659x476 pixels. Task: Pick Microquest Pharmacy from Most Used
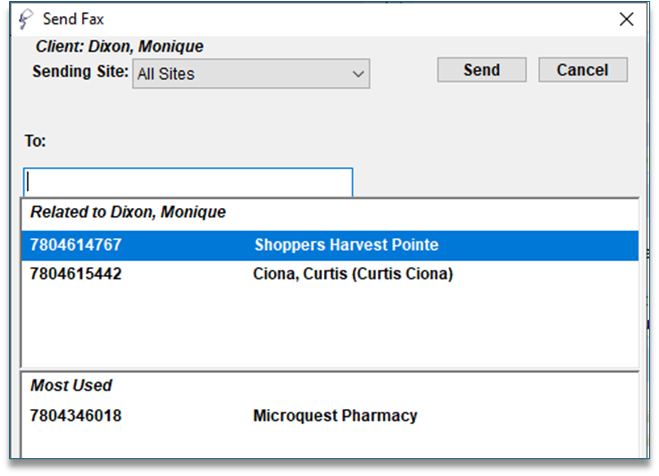[x=335, y=416]
